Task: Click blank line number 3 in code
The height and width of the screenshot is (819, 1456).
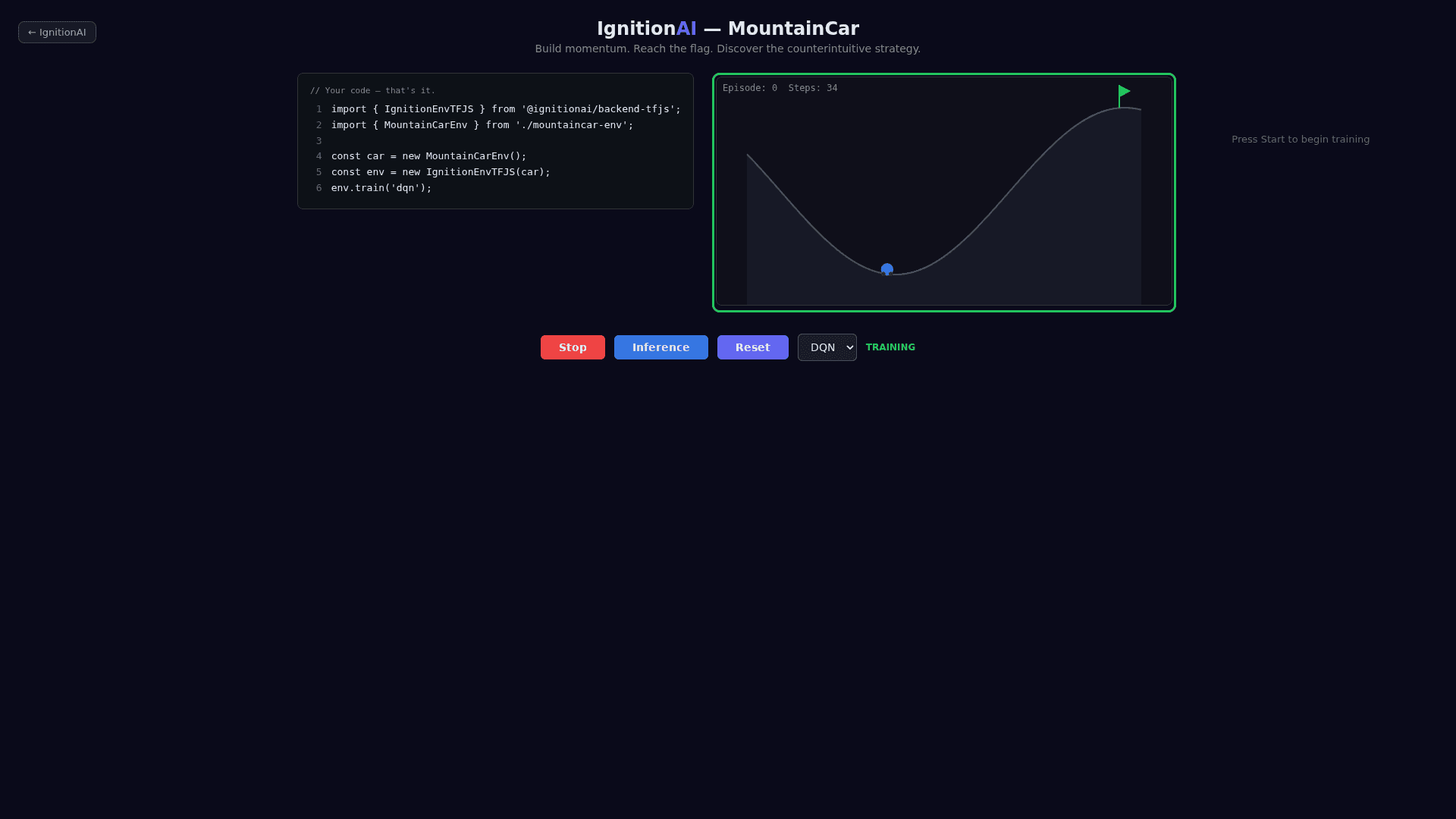Action: (x=319, y=141)
